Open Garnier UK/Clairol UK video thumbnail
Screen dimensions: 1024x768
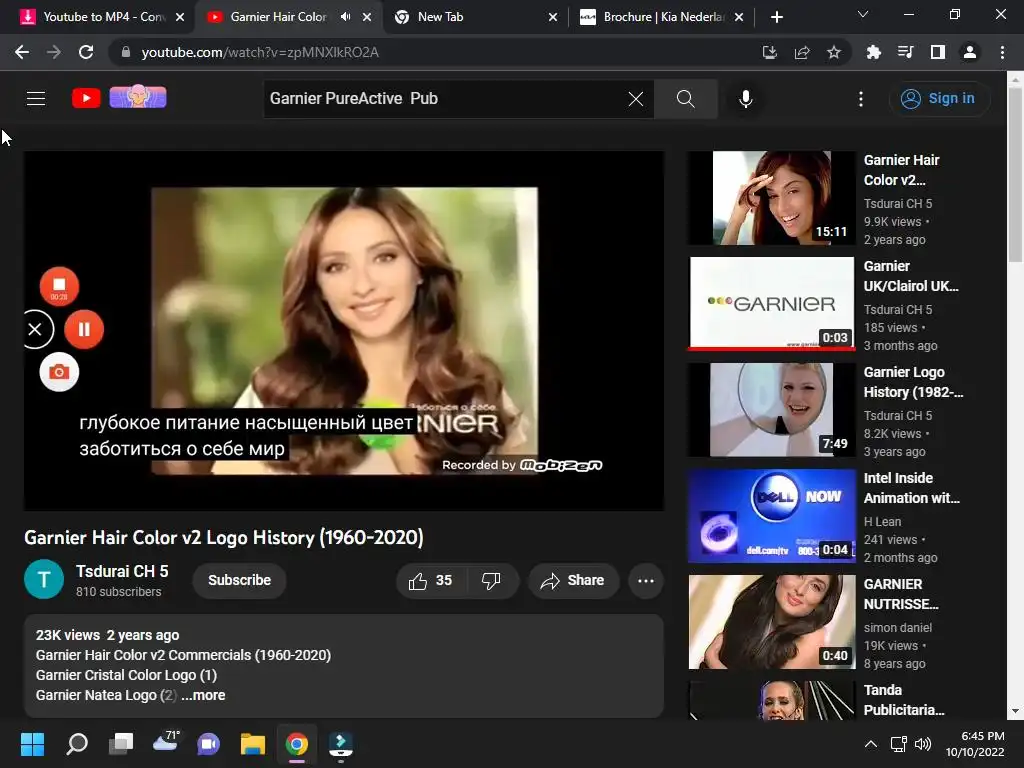(772, 304)
